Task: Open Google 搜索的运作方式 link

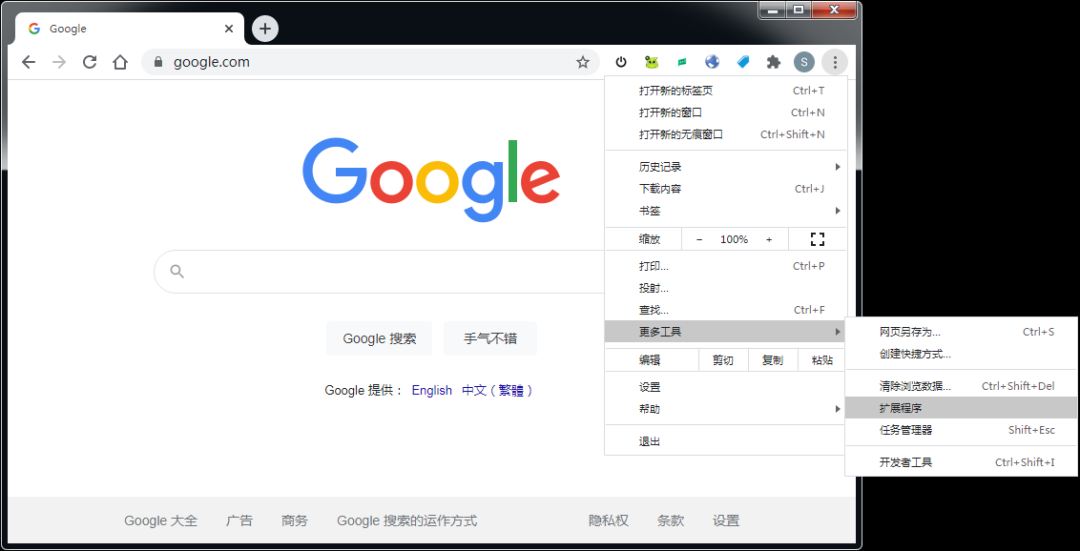Action: [x=406, y=521]
